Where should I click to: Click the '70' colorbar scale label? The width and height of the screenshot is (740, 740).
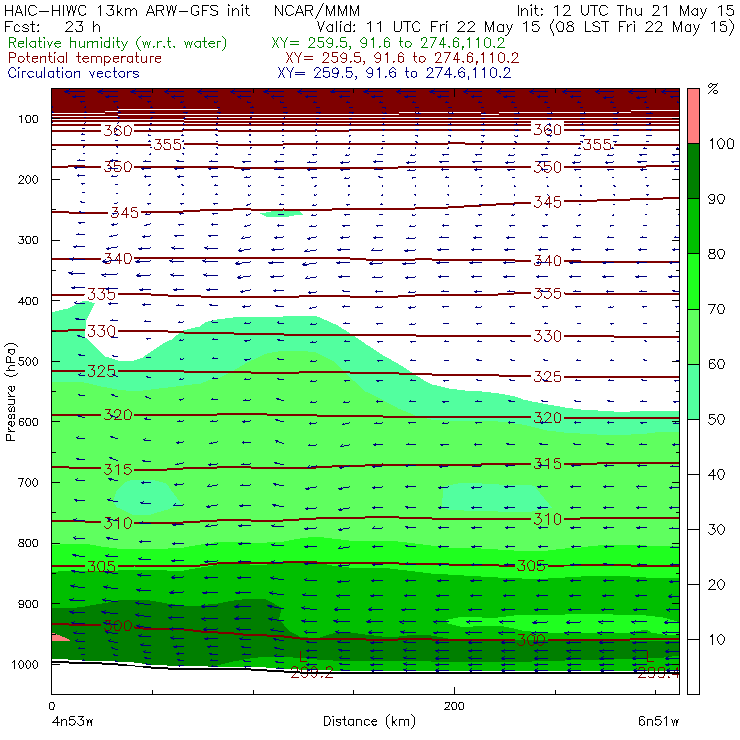coord(716,309)
